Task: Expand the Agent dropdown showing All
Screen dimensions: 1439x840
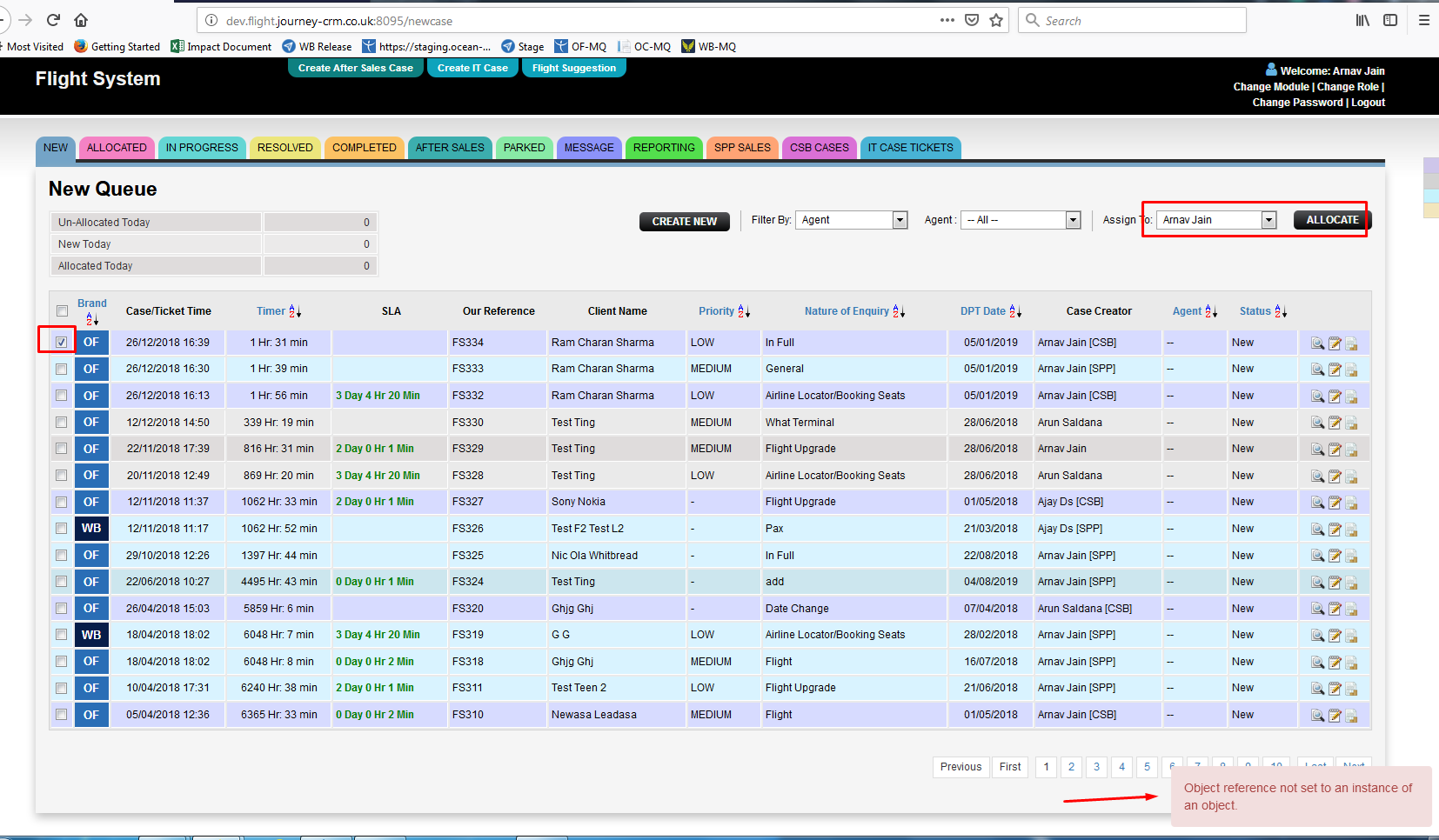Action: pos(1020,220)
